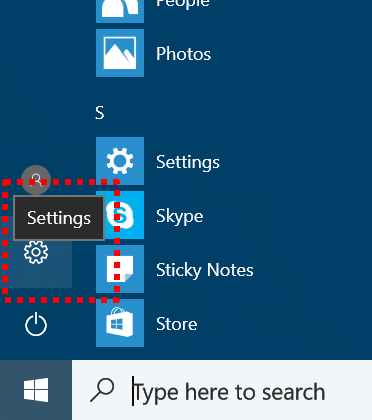Open Settings gear in Start sidebar
Screen dimensions: 372x420
(x=36, y=252)
